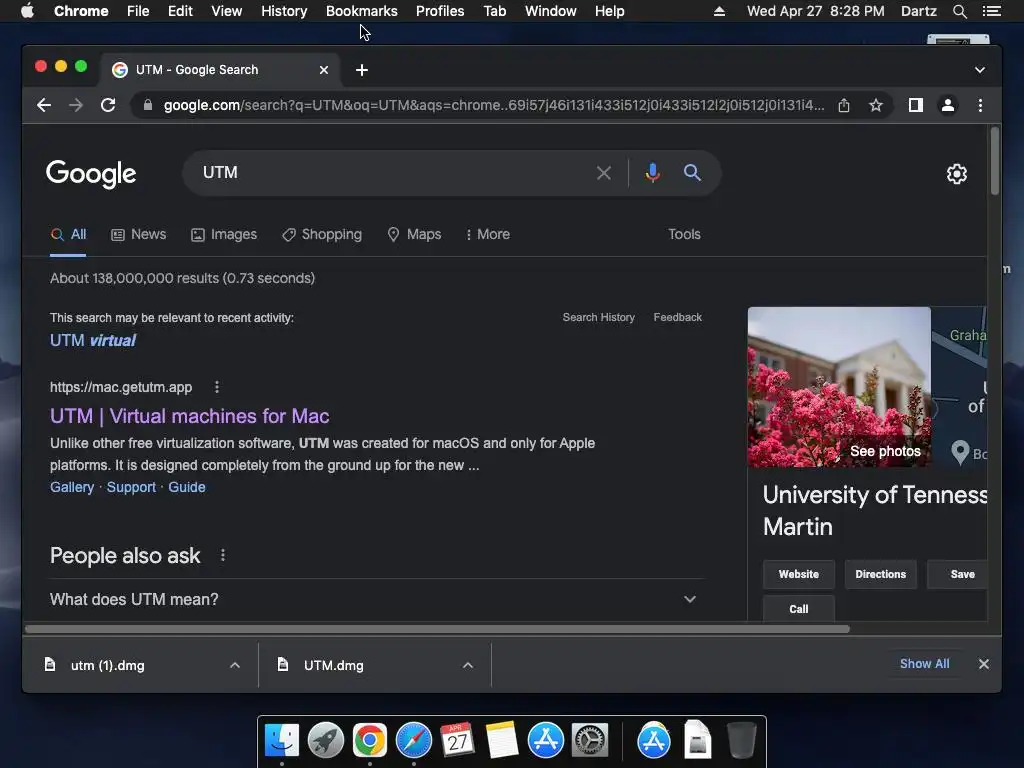Click the forward navigation arrow
The image size is (1024, 768).
(x=76, y=105)
